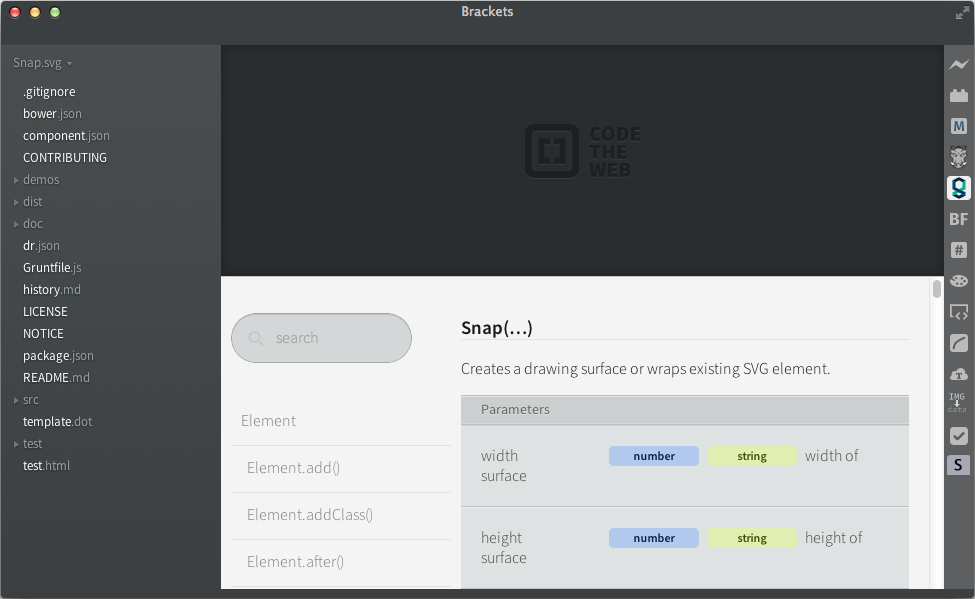
Task: Click the Parameters table header
Action: [685, 410]
